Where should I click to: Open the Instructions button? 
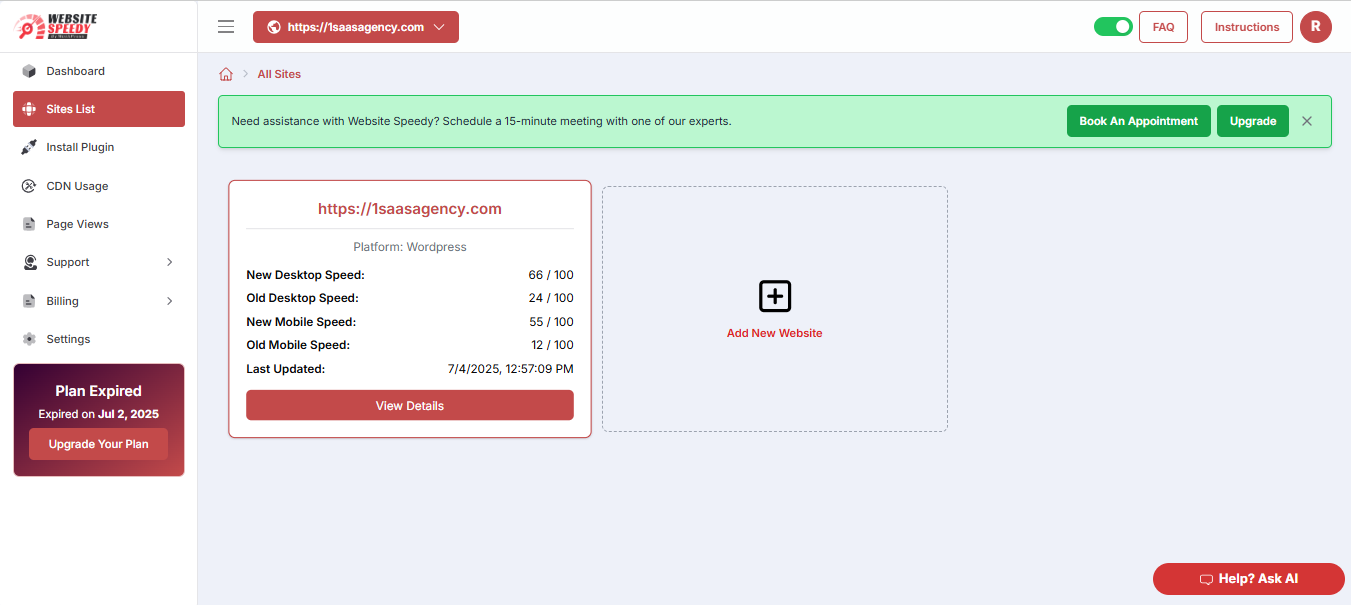click(x=1247, y=27)
